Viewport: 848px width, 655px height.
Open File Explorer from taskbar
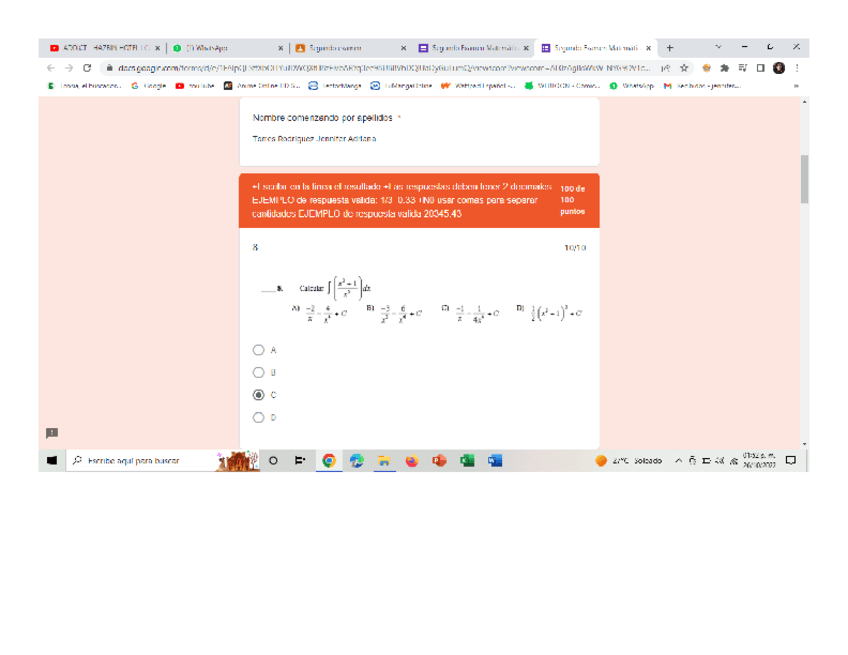click(x=384, y=460)
